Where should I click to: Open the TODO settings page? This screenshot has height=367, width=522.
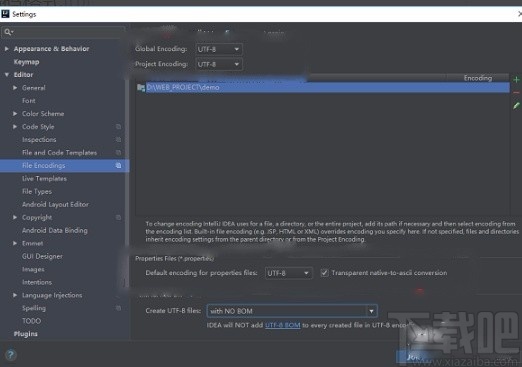coord(31,321)
